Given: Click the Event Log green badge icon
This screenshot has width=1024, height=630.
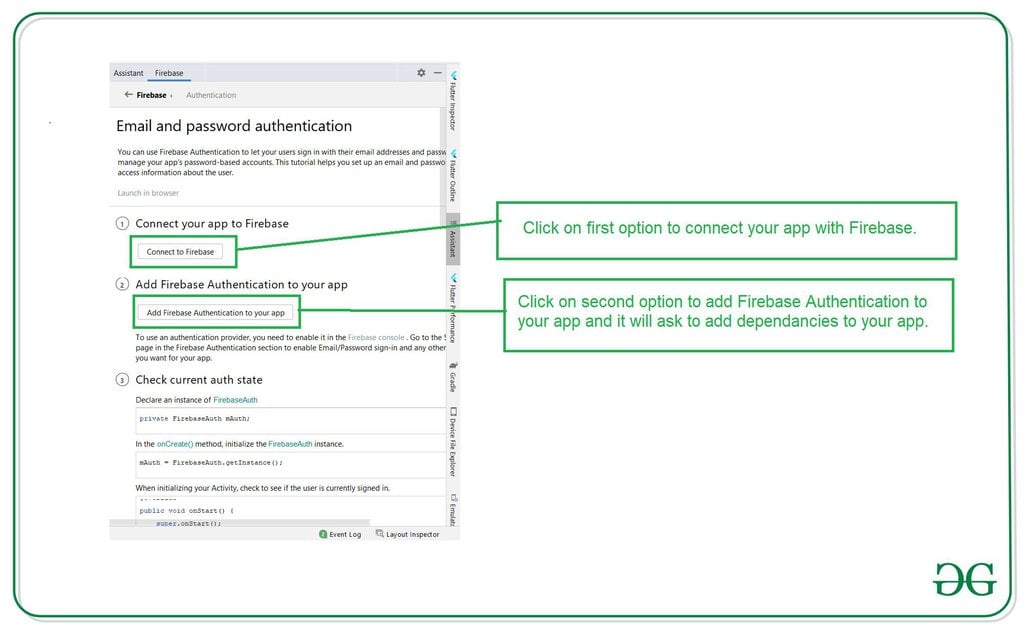Looking at the screenshot, I should click(x=323, y=534).
